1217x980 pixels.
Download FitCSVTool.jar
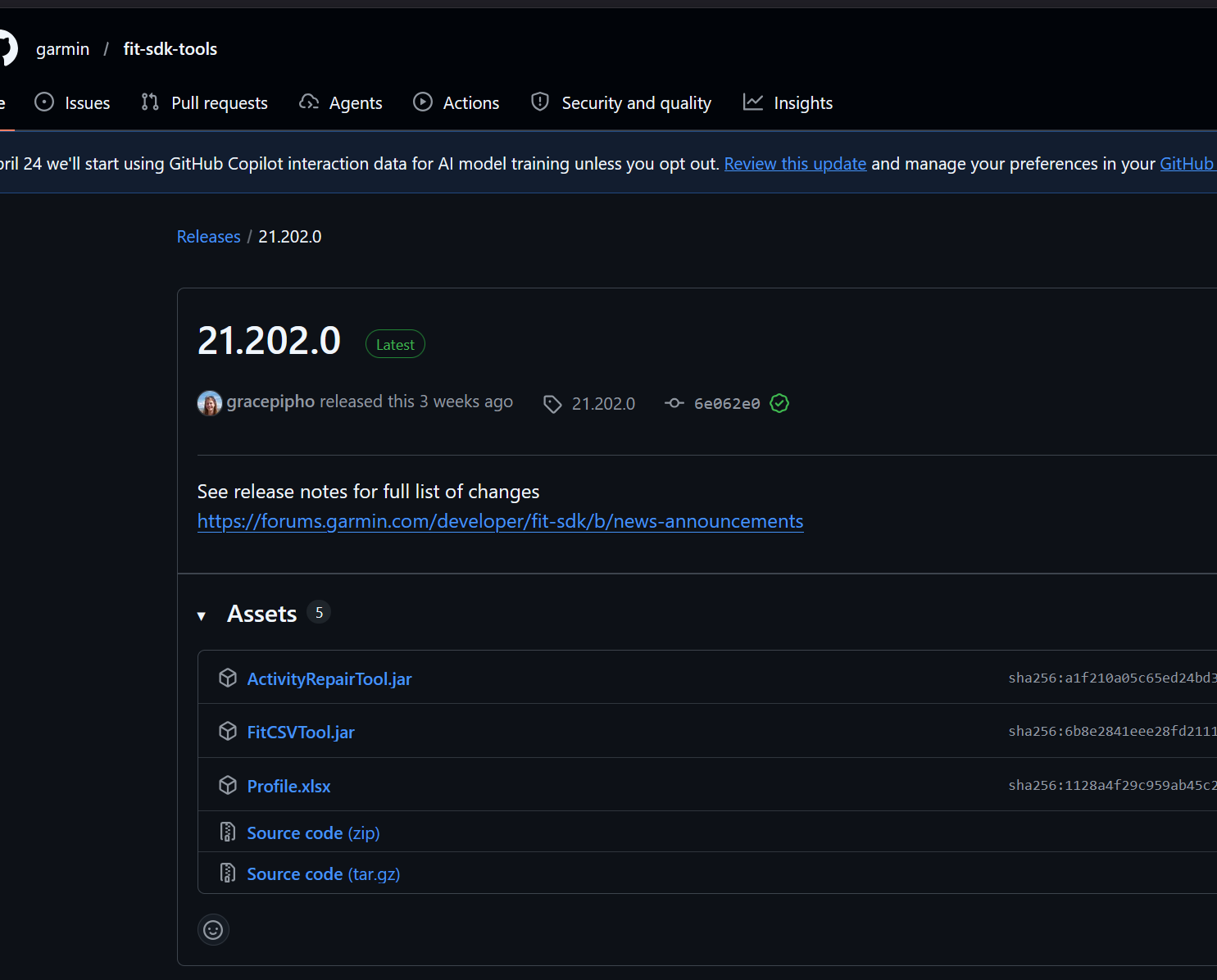[x=301, y=733]
